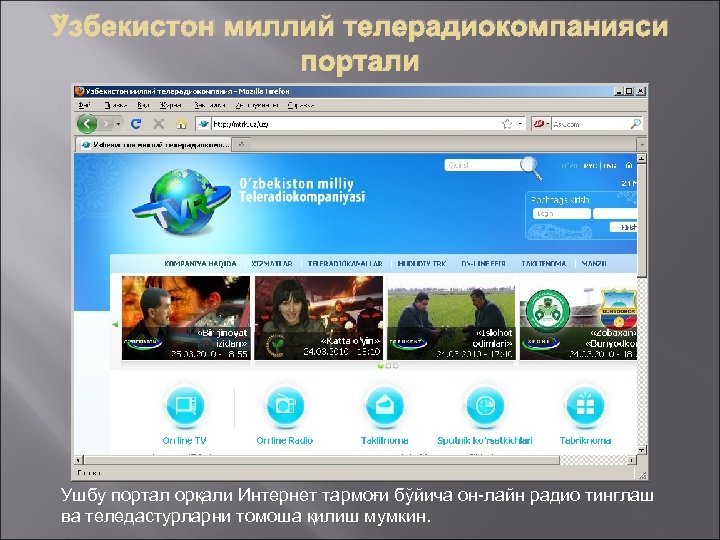720x540 pixels.
Task: Click the carousel previous green arrow
Action: (115, 324)
